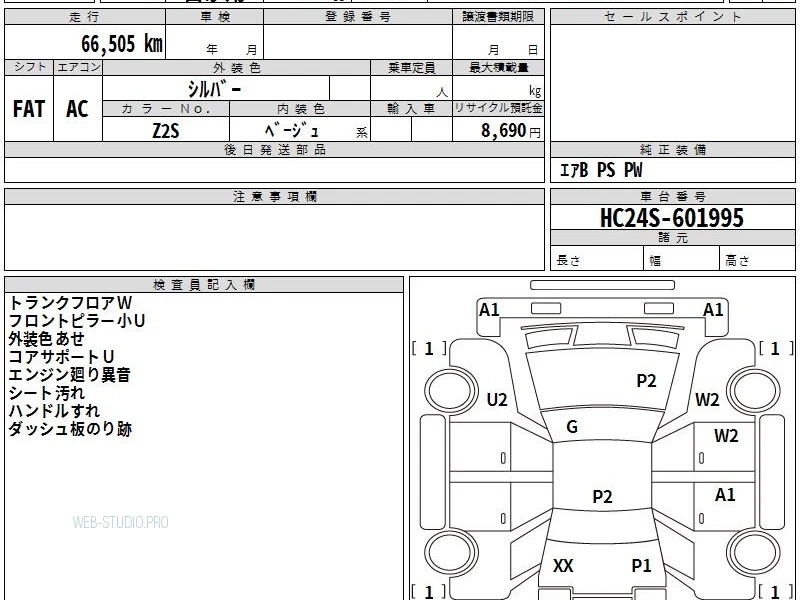This screenshot has height=600, width=800.
Task: Select the exterior color シルバー
Action: tap(214, 89)
